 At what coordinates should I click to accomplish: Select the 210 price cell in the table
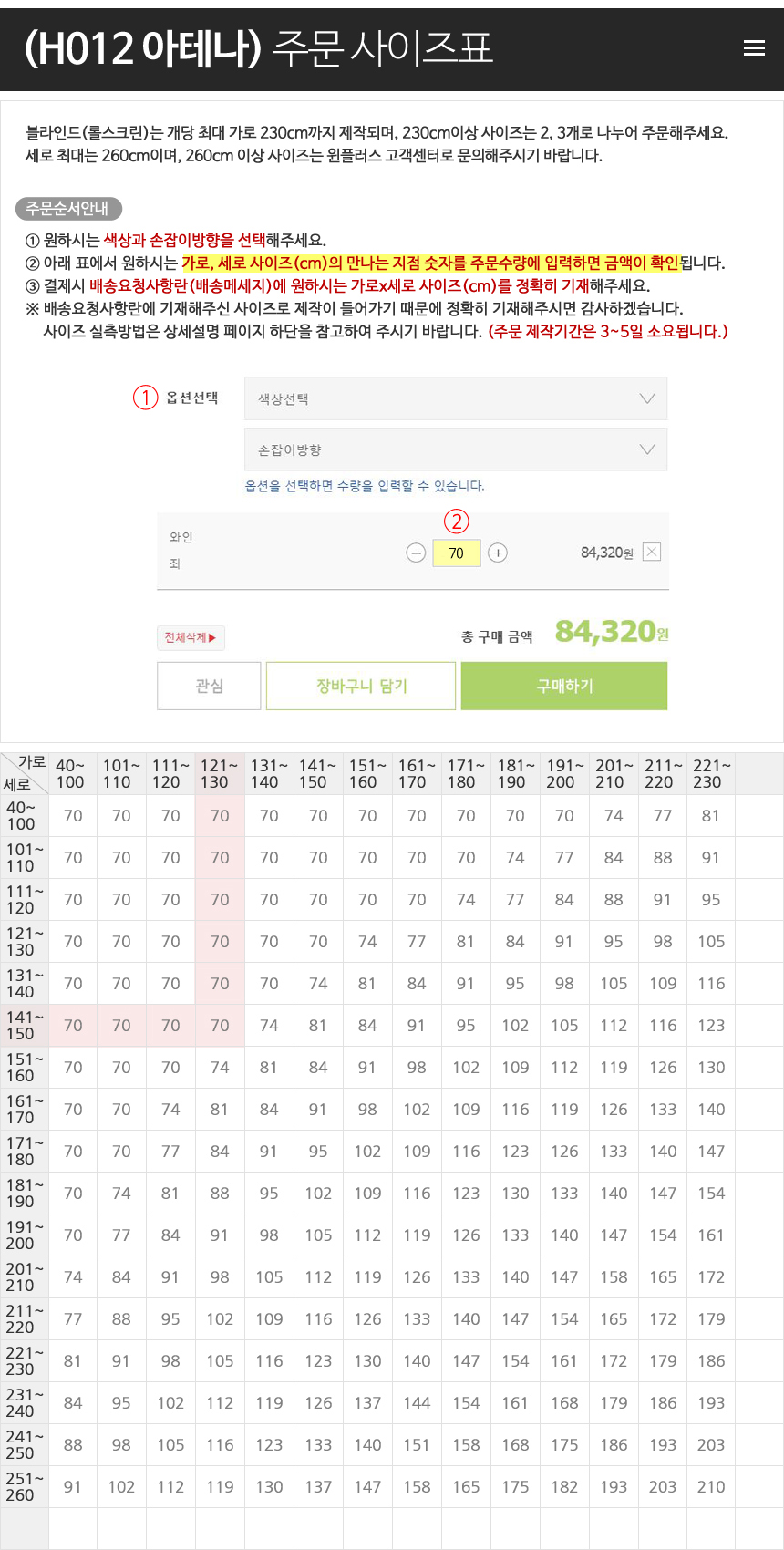pyautogui.click(x=711, y=1487)
